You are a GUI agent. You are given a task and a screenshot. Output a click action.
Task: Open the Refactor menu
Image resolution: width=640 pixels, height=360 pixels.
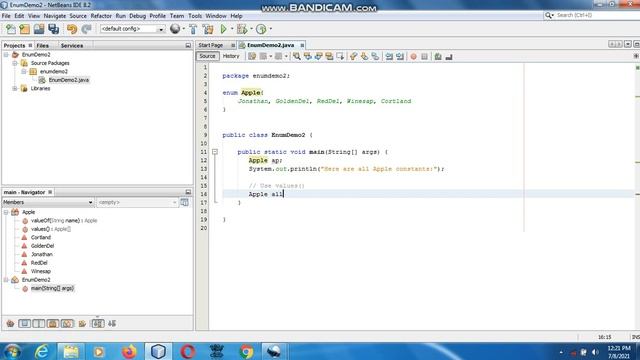tap(101, 16)
